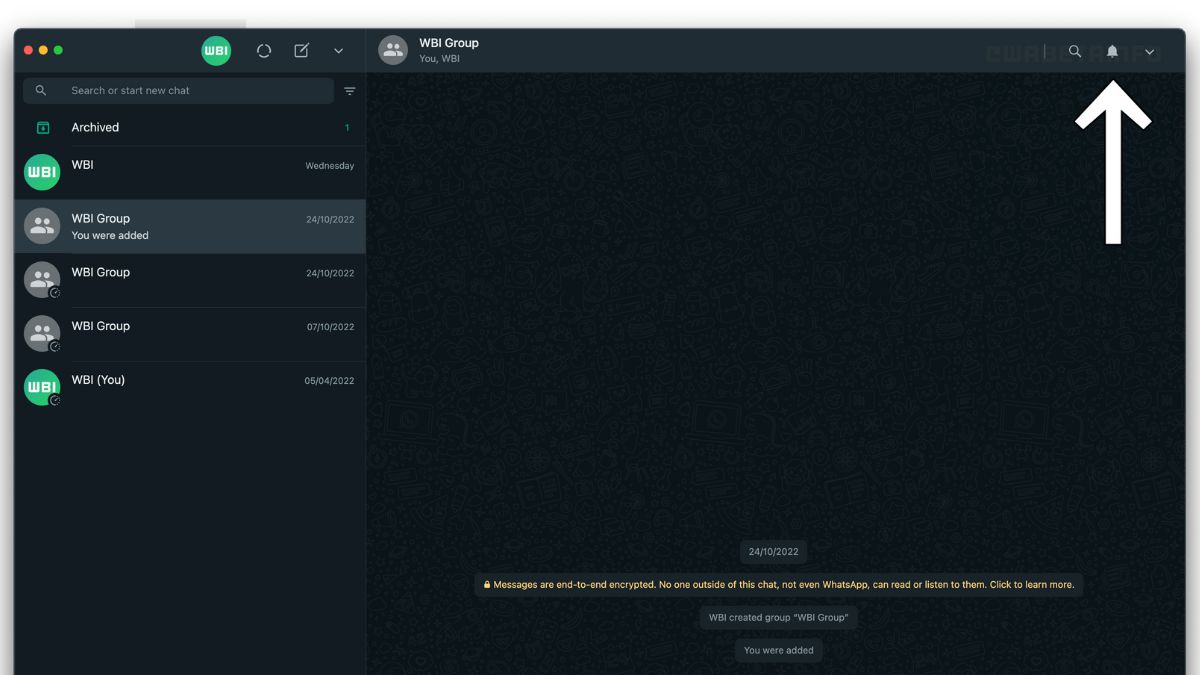Select the WBI Group chat showing 'You were added'
The image size is (1200, 675).
pos(190,226)
